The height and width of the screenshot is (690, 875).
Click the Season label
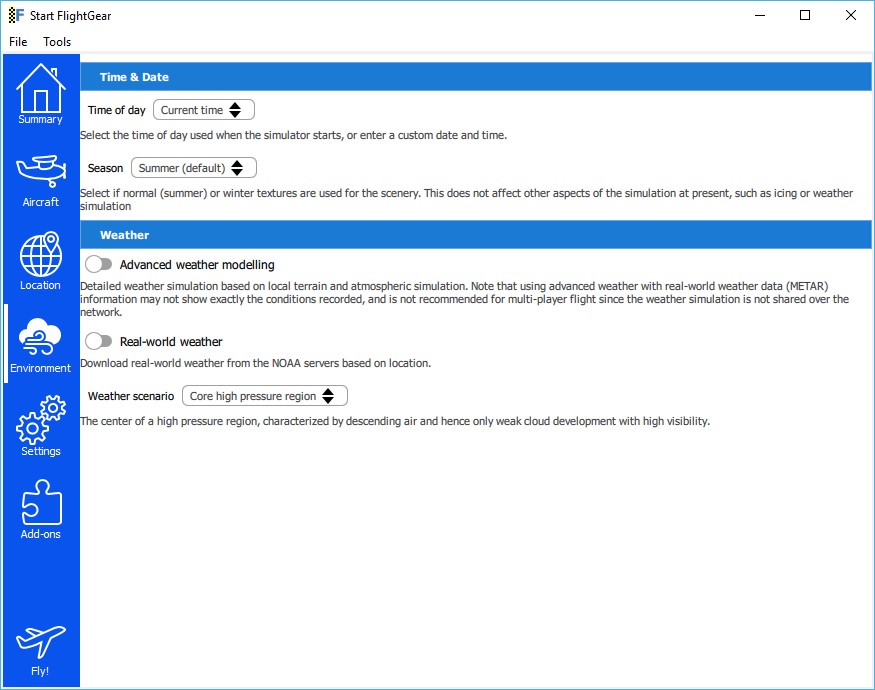click(x=105, y=168)
